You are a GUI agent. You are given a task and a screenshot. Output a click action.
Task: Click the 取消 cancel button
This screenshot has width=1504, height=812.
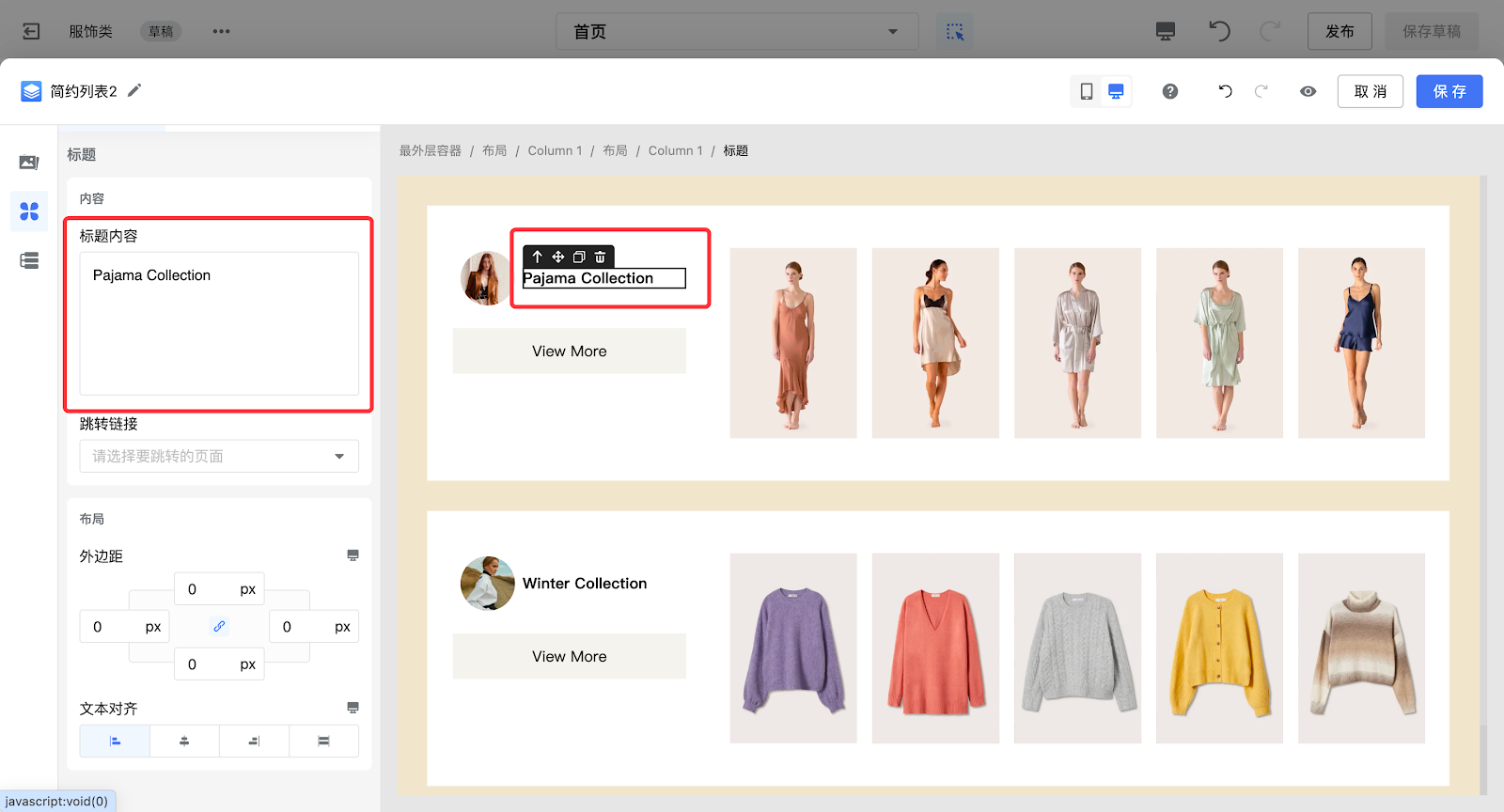1370,91
